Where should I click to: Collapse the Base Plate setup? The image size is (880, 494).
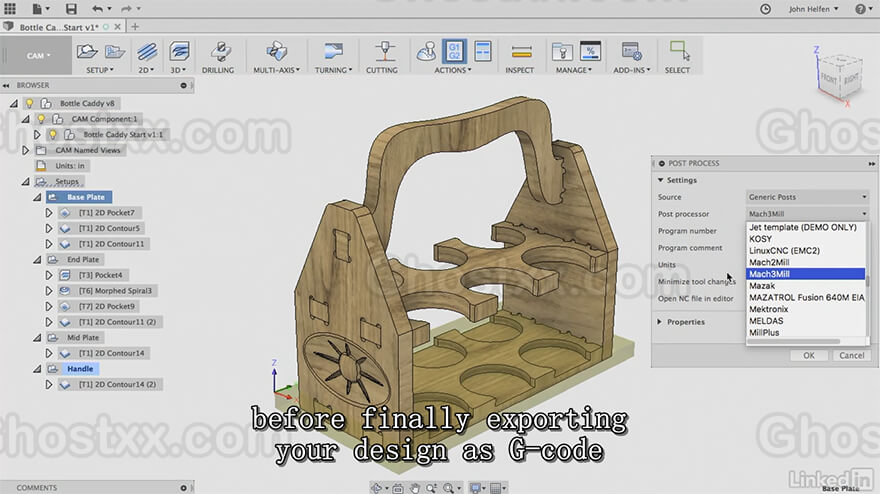pyautogui.click(x=37, y=198)
